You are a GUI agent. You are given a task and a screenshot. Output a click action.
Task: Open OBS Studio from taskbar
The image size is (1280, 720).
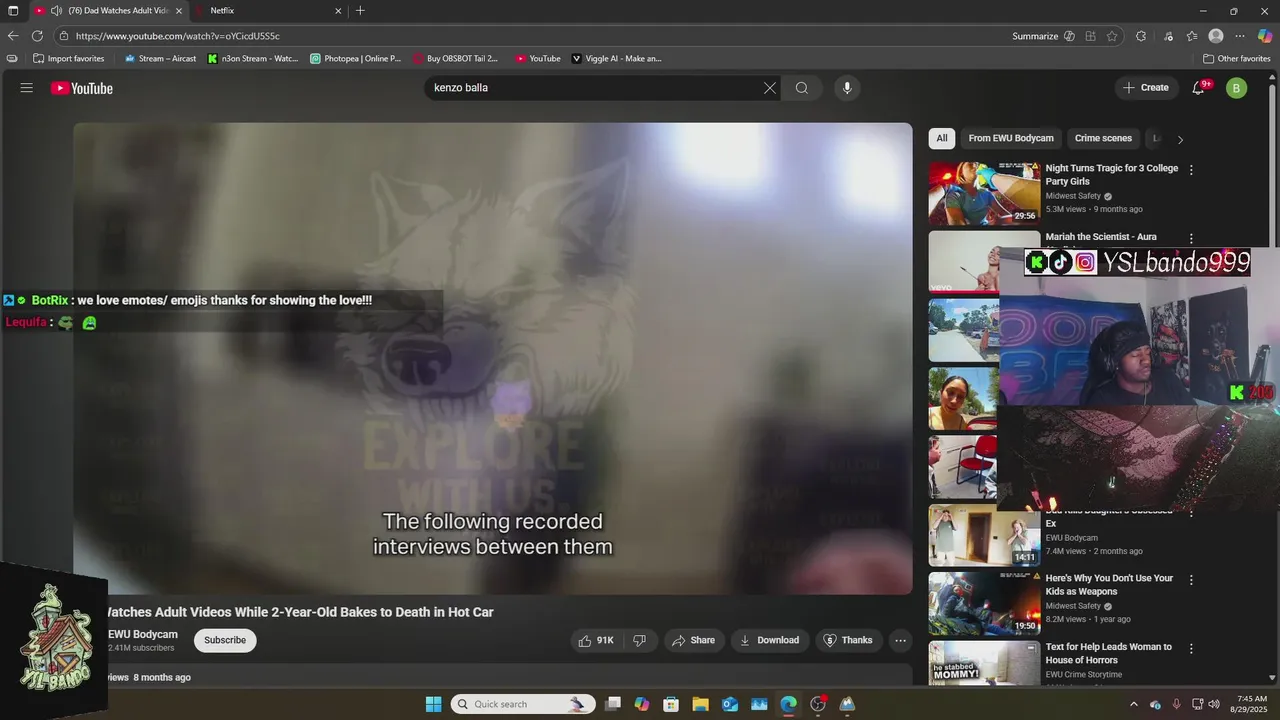click(818, 704)
